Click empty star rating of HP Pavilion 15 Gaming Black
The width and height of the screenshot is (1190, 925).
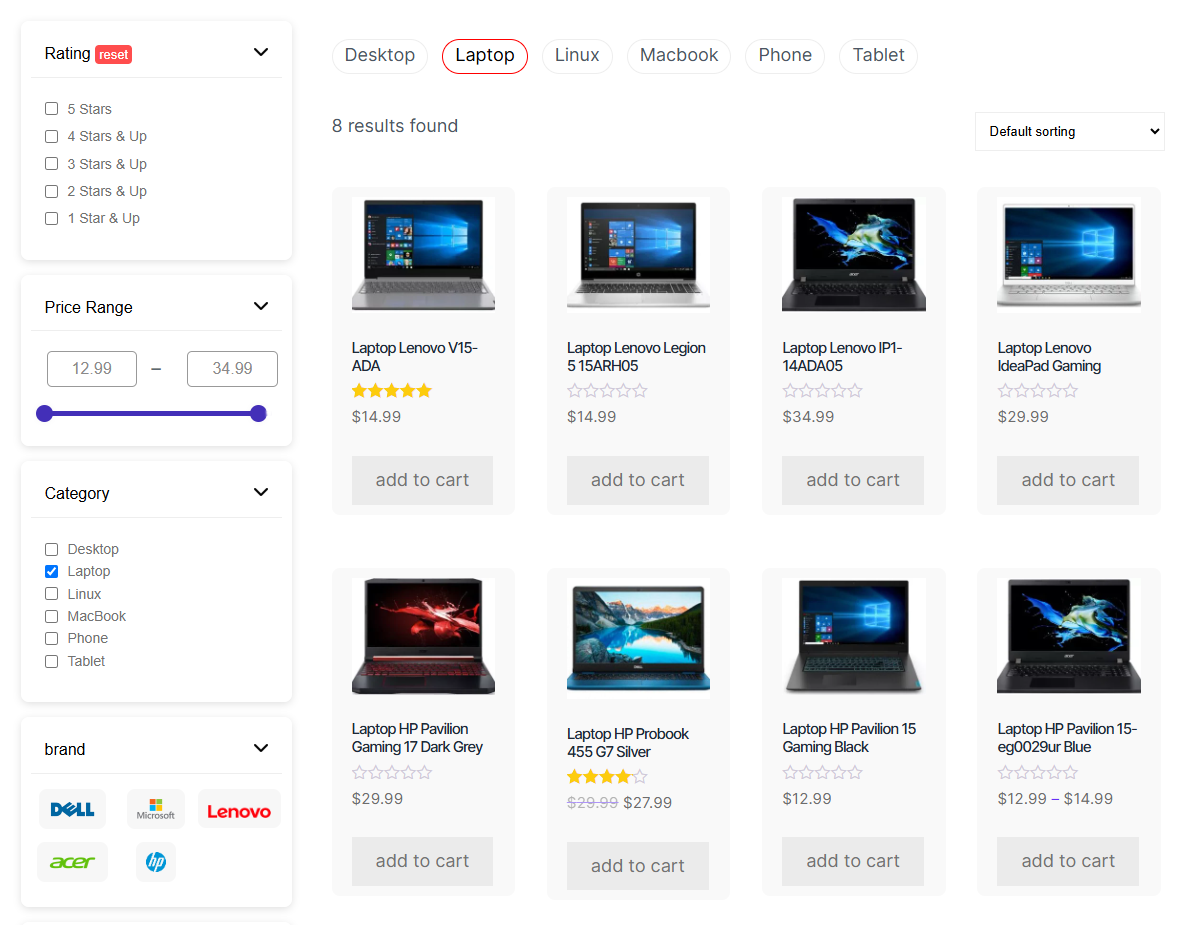coord(823,772)
